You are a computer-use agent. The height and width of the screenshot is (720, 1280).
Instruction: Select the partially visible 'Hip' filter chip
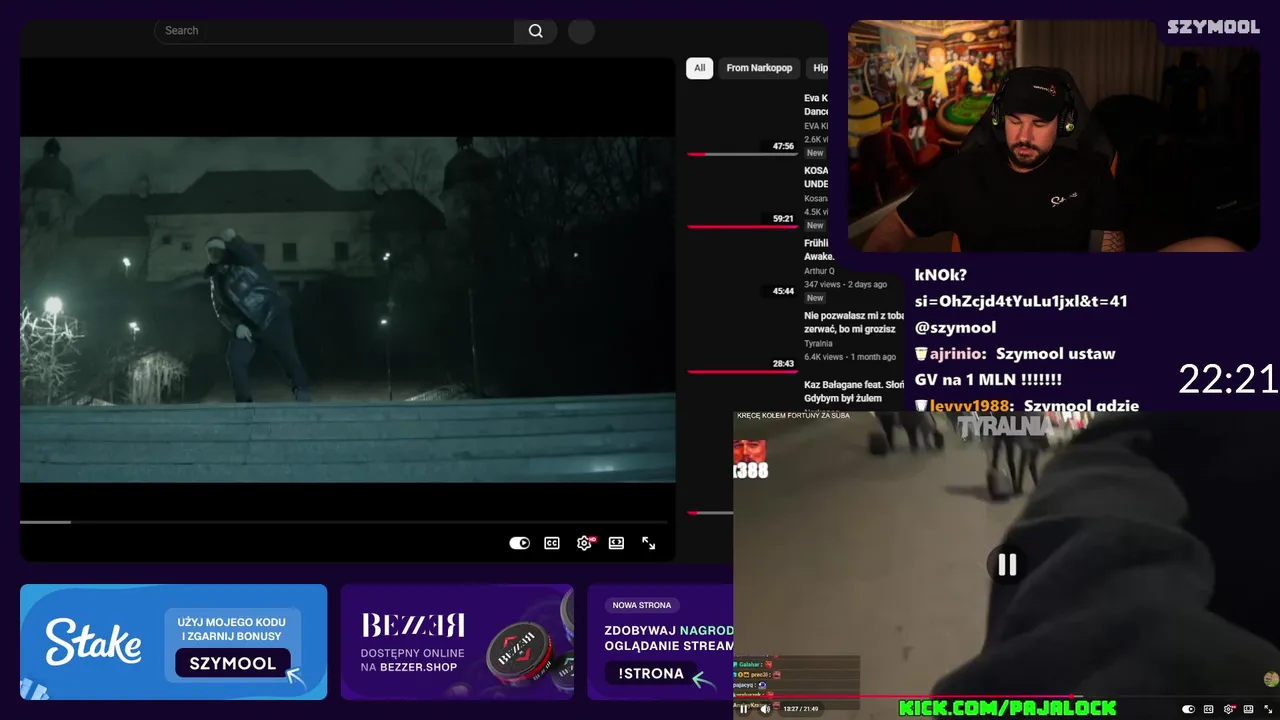[819, 68]
